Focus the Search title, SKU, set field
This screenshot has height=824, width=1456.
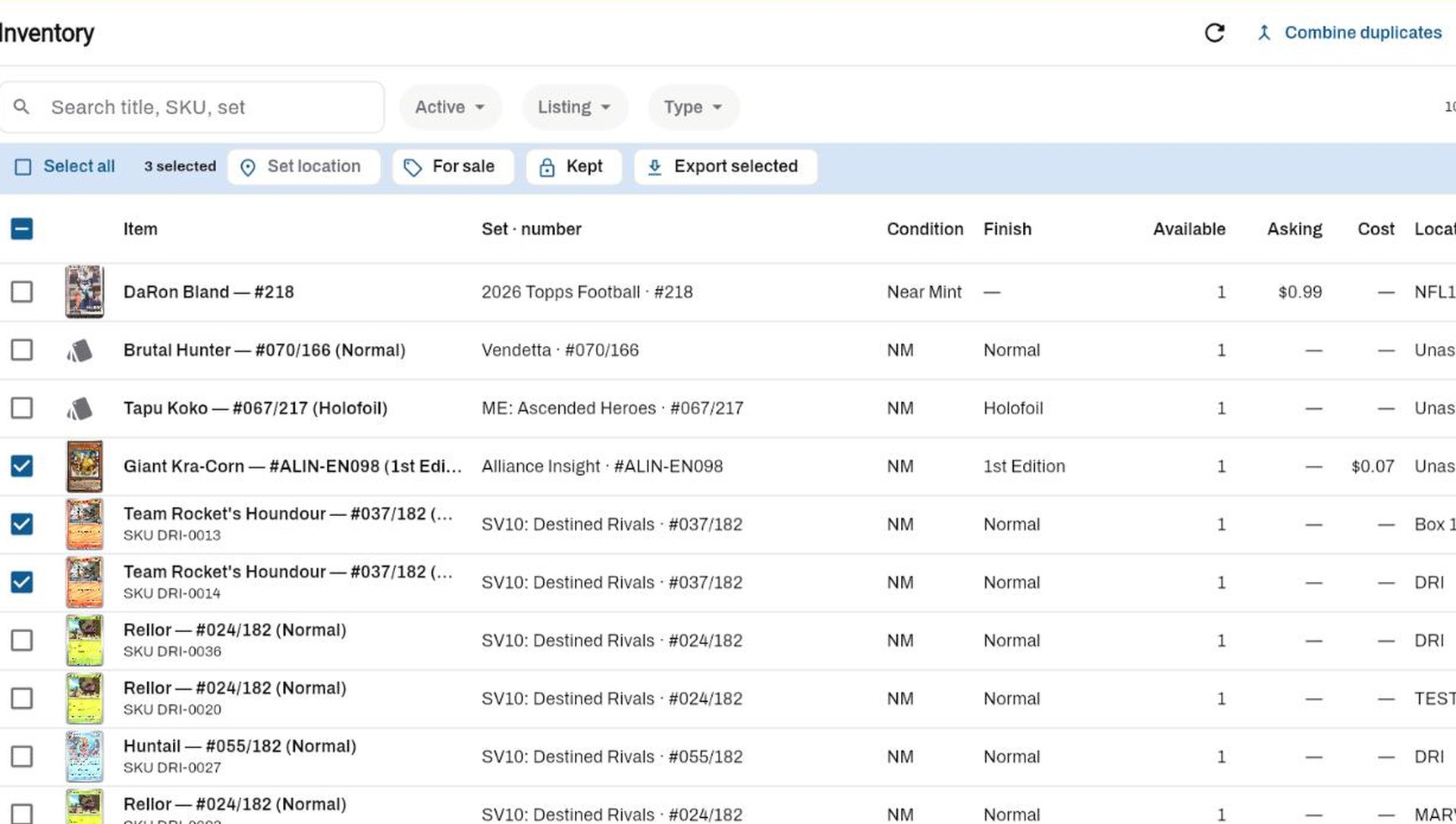point(192,107)
